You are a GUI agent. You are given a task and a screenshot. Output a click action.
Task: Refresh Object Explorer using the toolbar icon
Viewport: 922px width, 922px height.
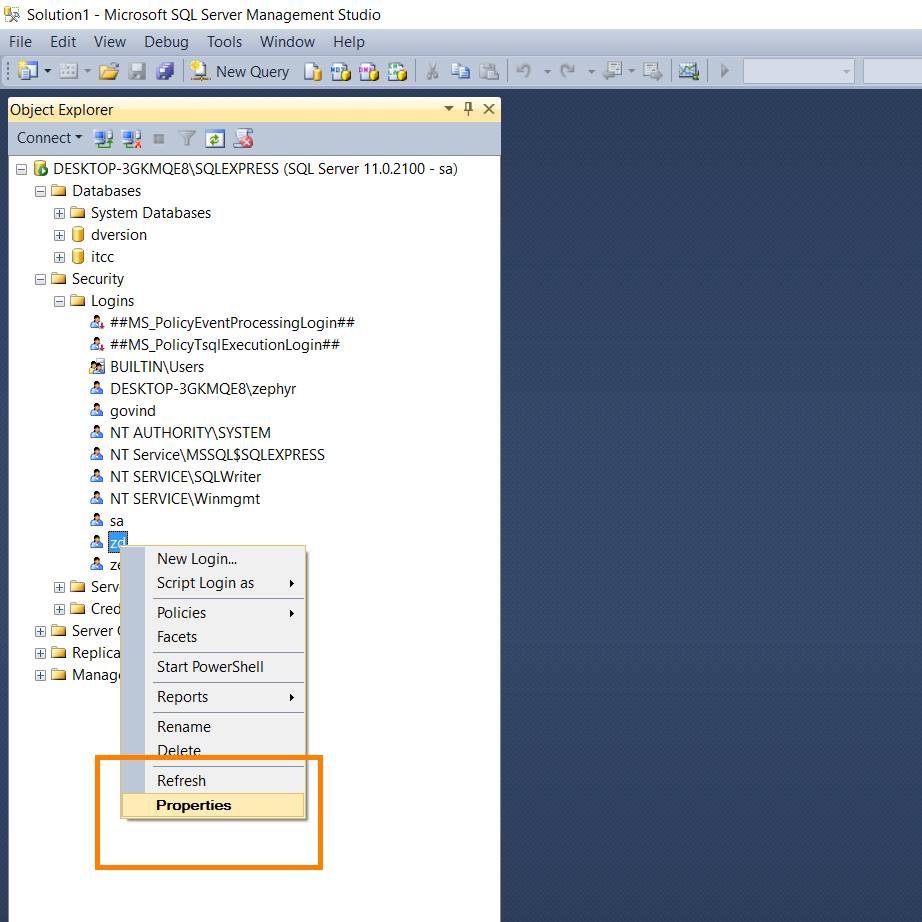pyautogui.click(x=214, y=138)
